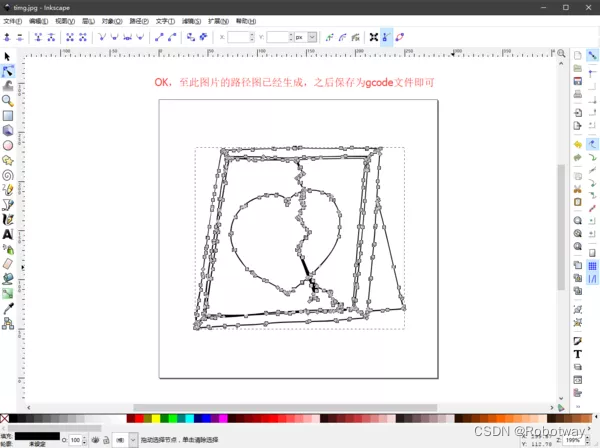This screenshot has height=448, width=600.
Task: Make selected nodes smooth
Action: (x=114, y=37)
